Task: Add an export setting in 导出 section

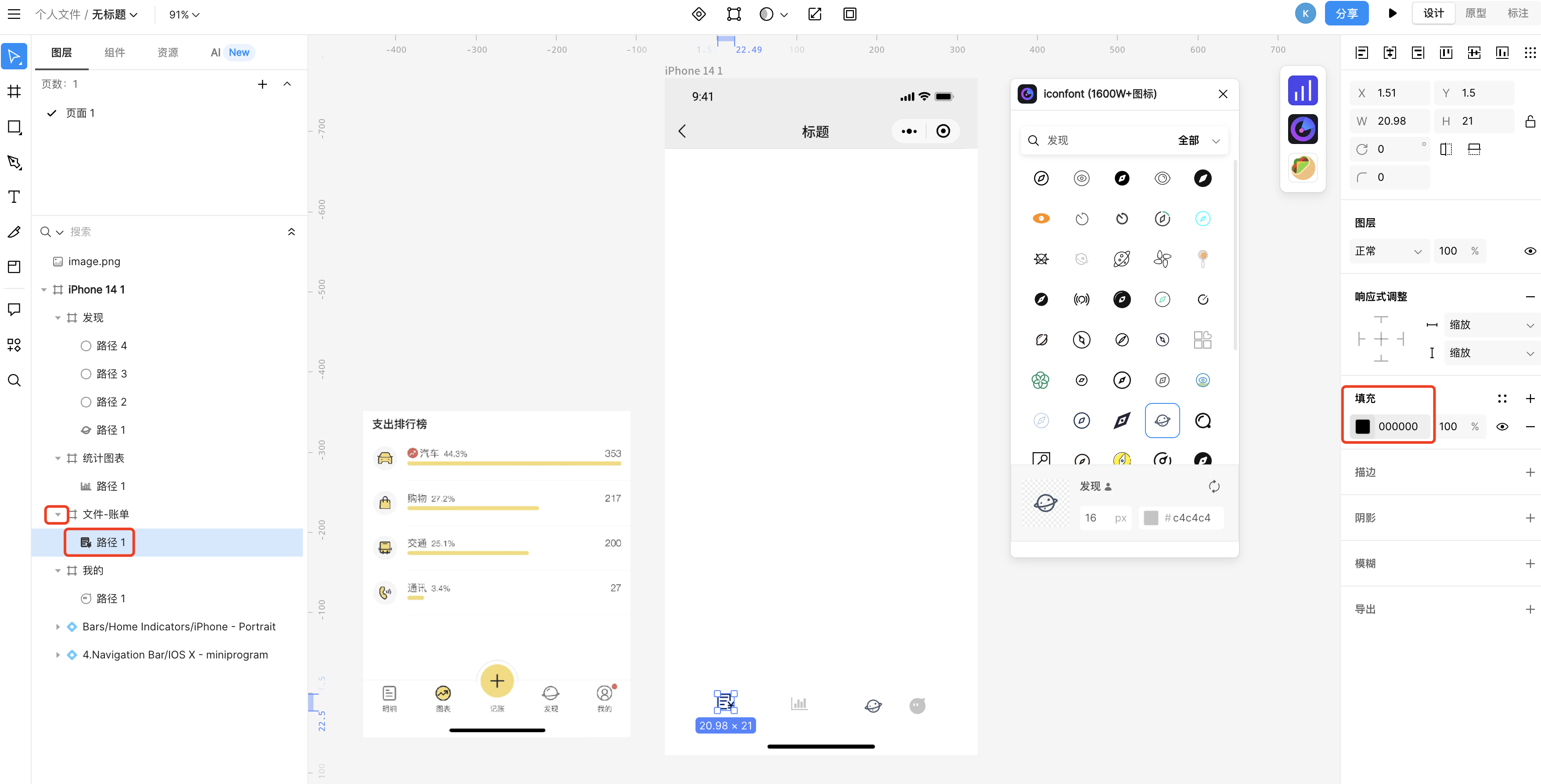Action: click(x=1530, y=609)
